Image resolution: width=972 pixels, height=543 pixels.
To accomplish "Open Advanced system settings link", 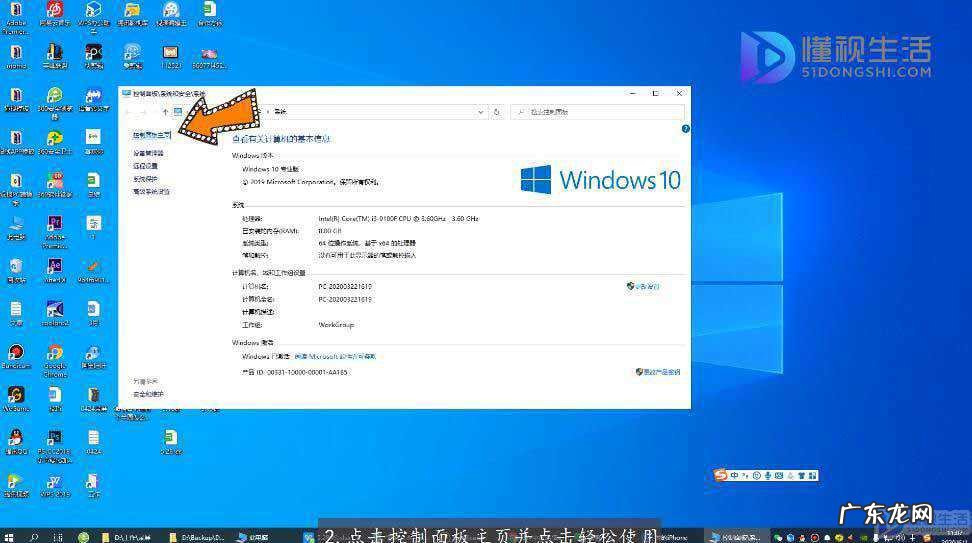I will click(x=151, y=191).
